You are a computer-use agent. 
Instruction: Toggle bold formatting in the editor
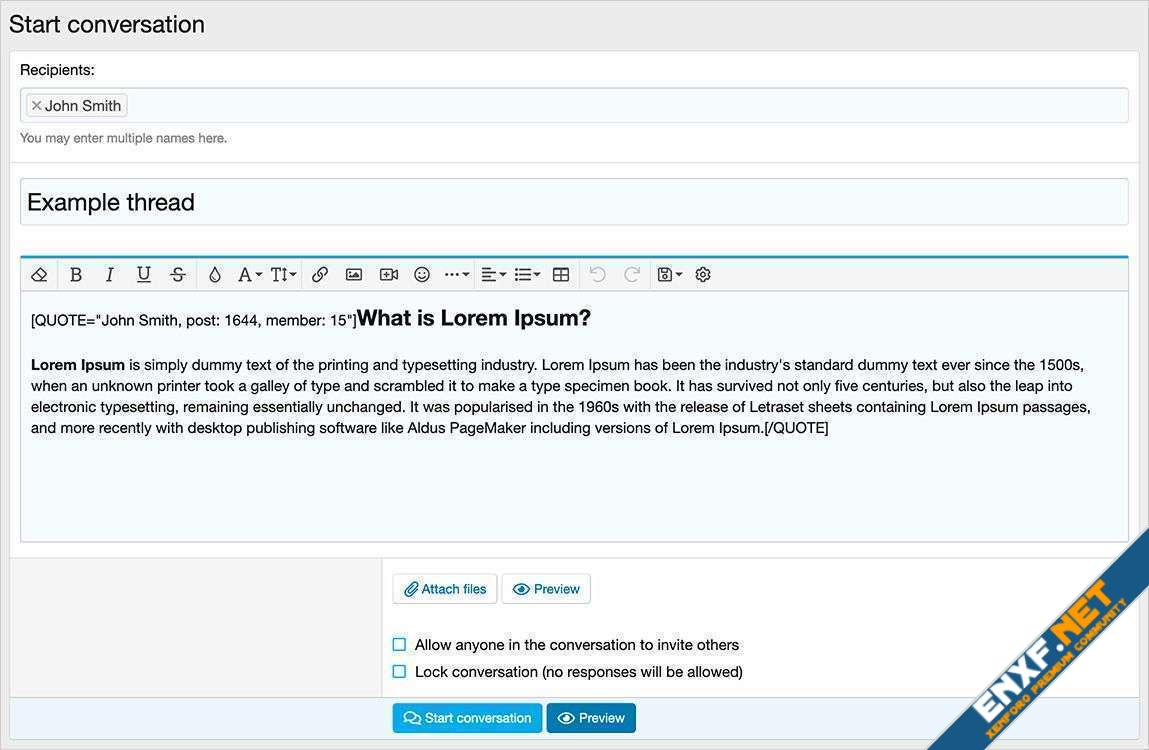click(x=76, y=274)
